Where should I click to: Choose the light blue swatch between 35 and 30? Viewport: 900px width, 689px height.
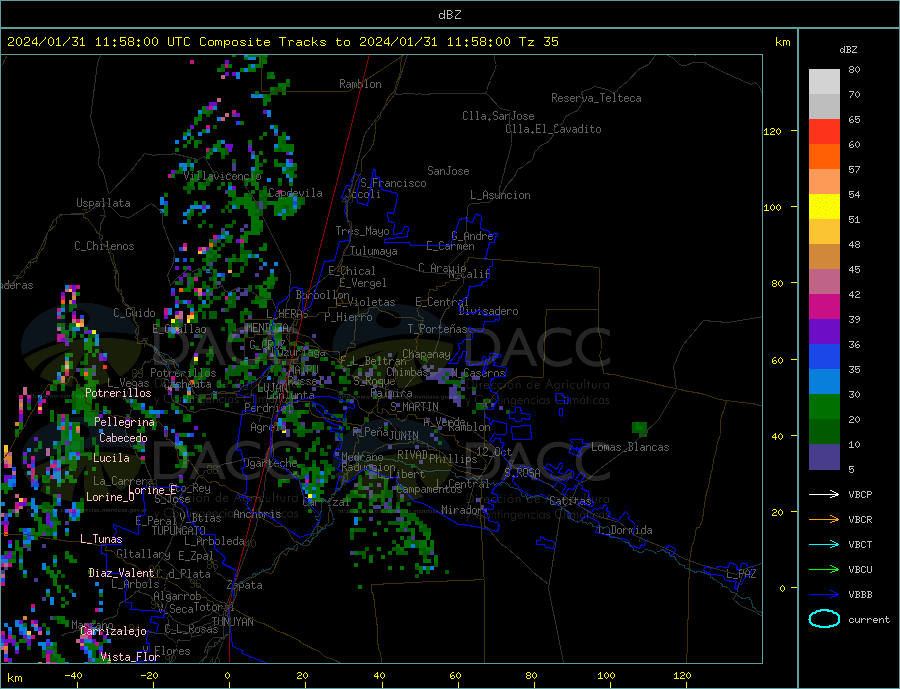tap(824, 382)
